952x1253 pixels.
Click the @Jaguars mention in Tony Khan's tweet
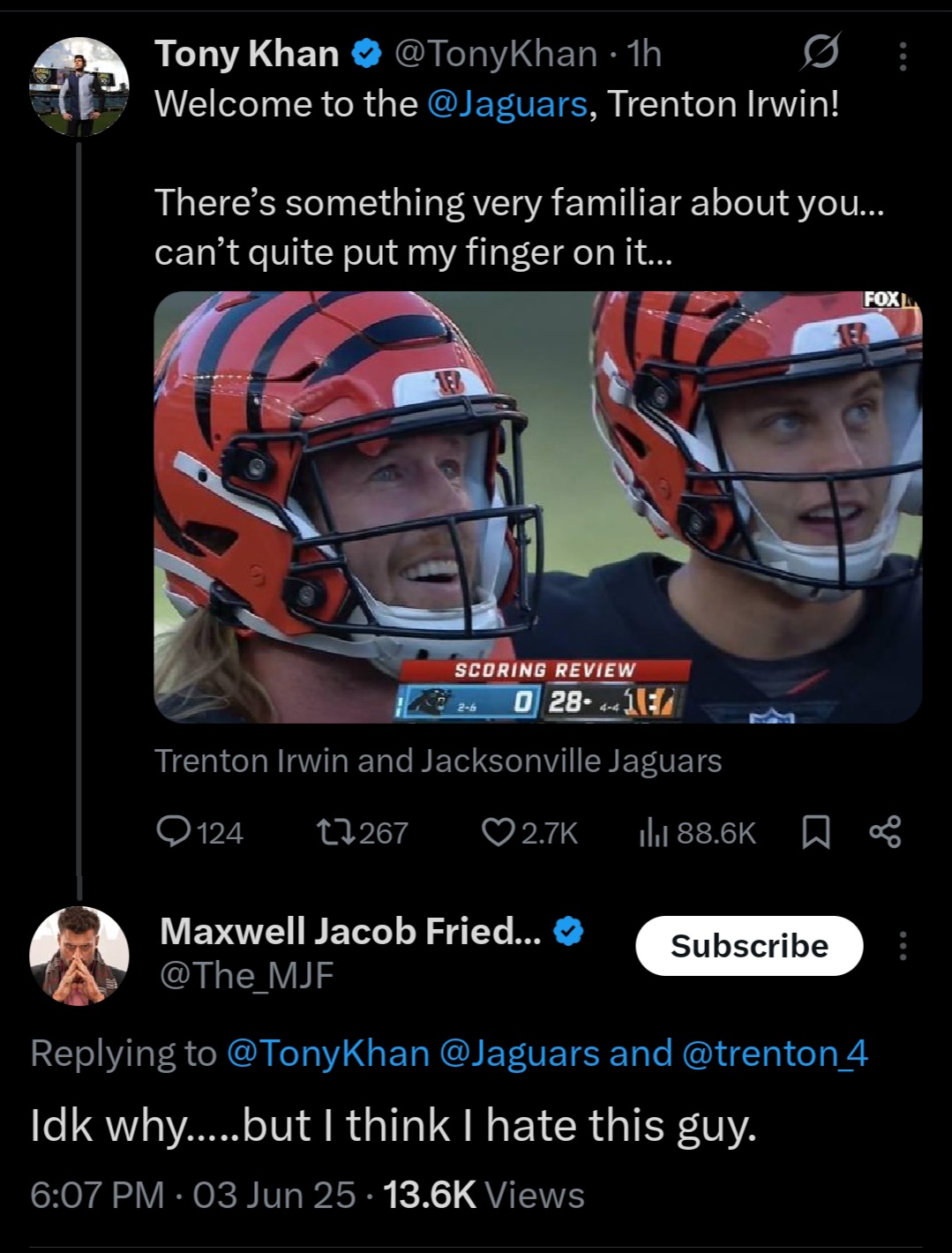click(506, 104)
